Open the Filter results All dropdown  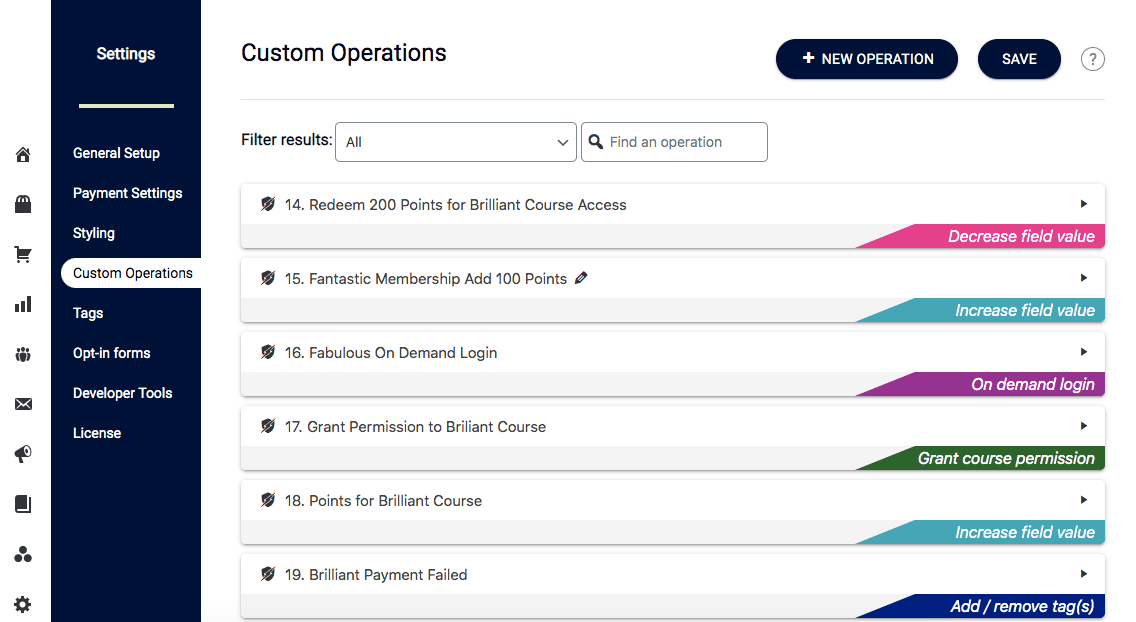455,142
